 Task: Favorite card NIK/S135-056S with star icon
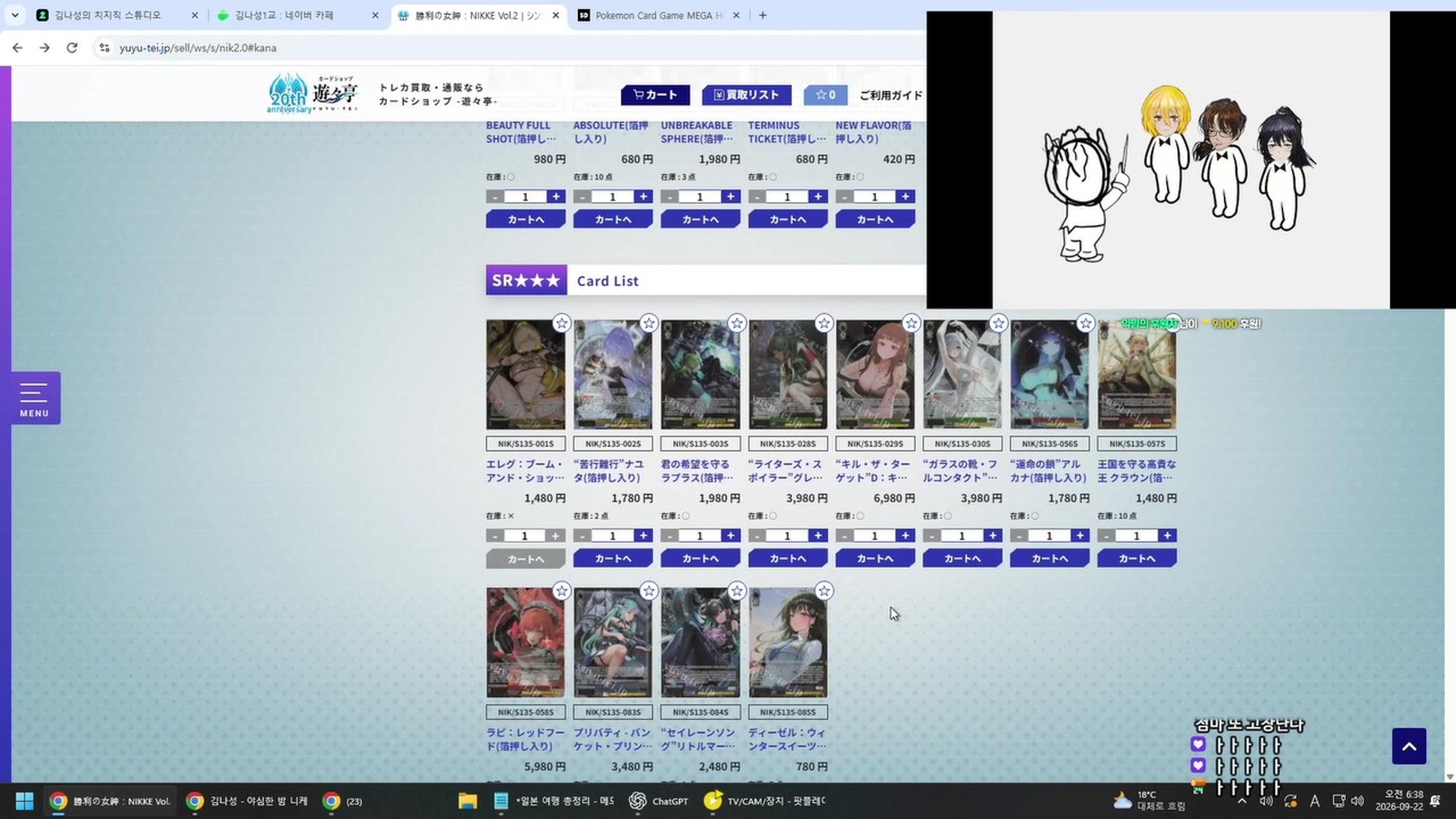click(1086, 323)
